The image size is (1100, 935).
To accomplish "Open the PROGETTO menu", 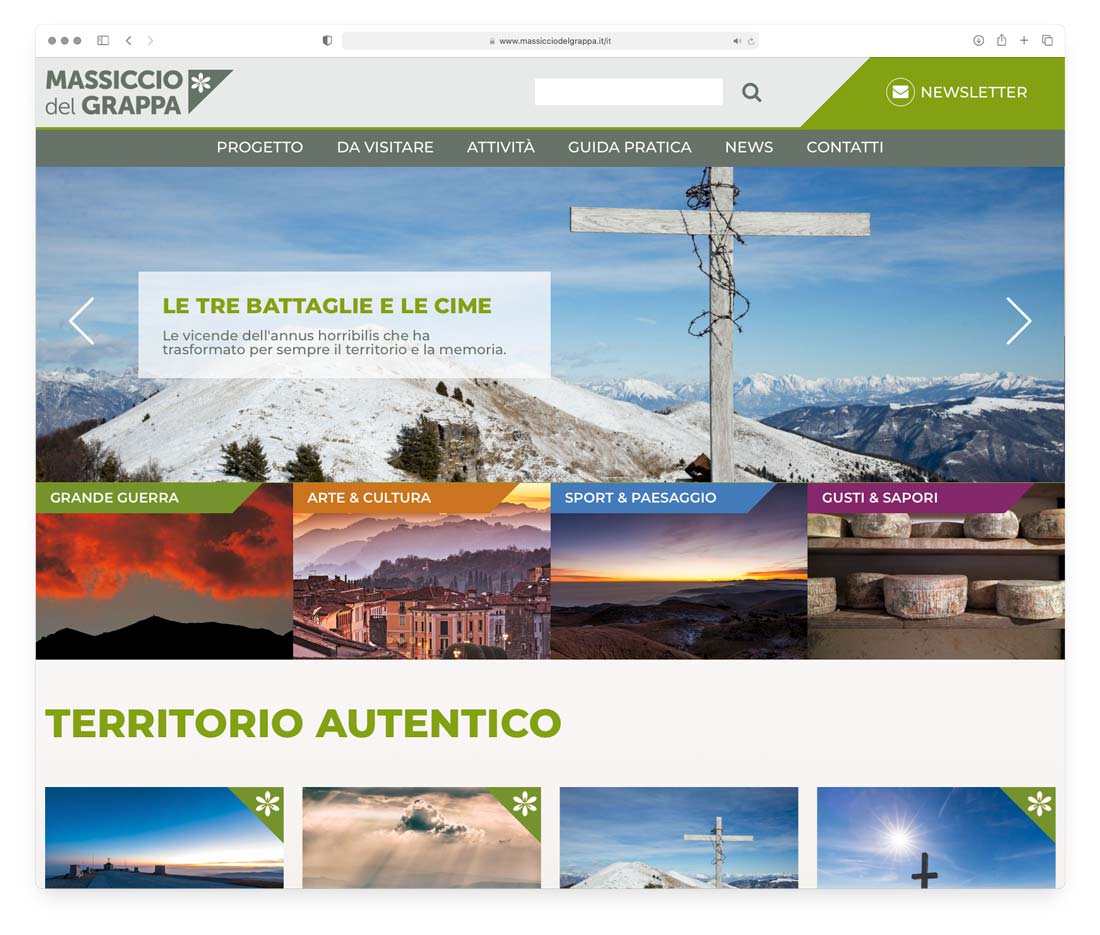I will point(260,147).
